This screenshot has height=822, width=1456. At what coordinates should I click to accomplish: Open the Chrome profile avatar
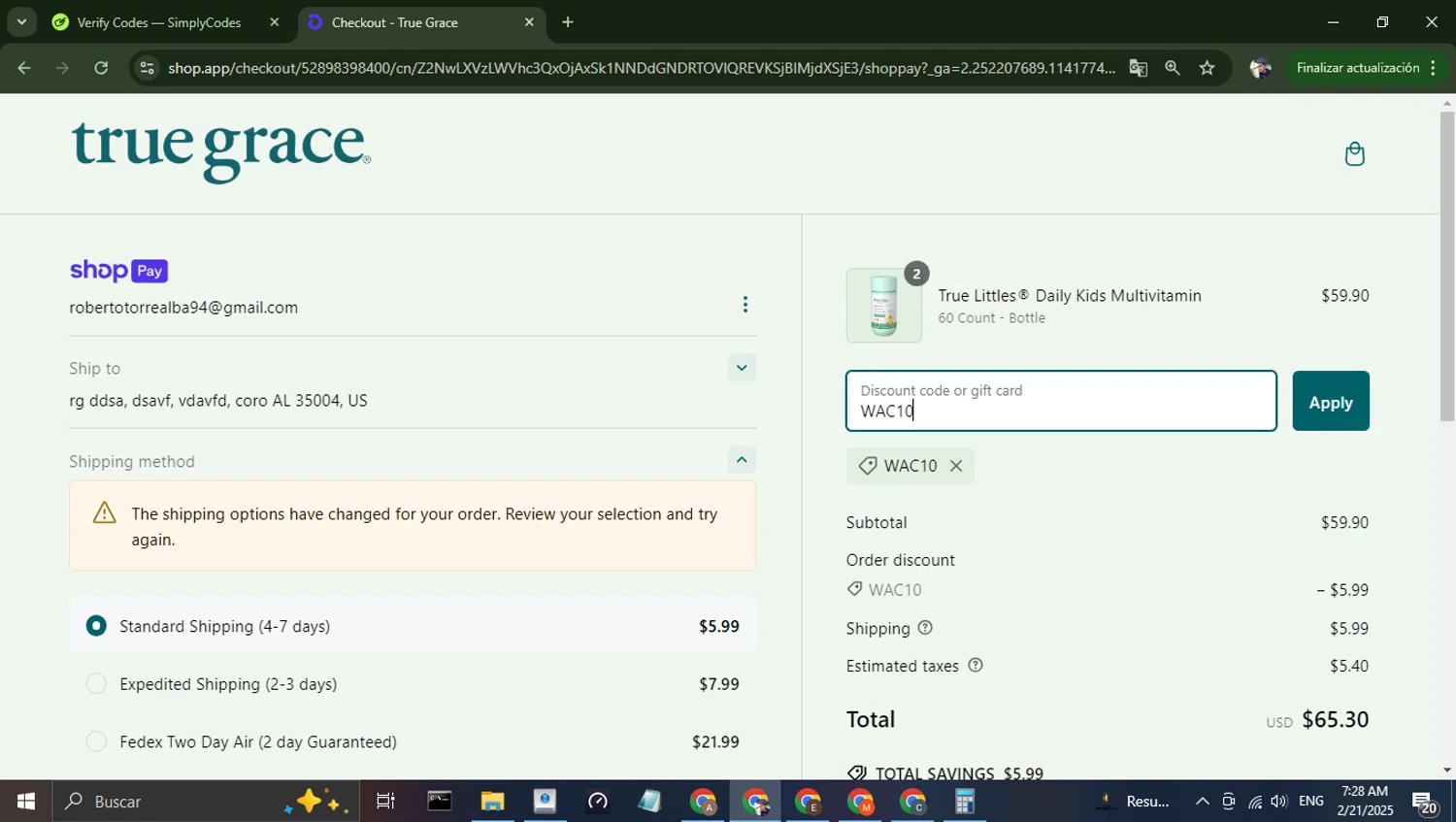coord(1260,68)
